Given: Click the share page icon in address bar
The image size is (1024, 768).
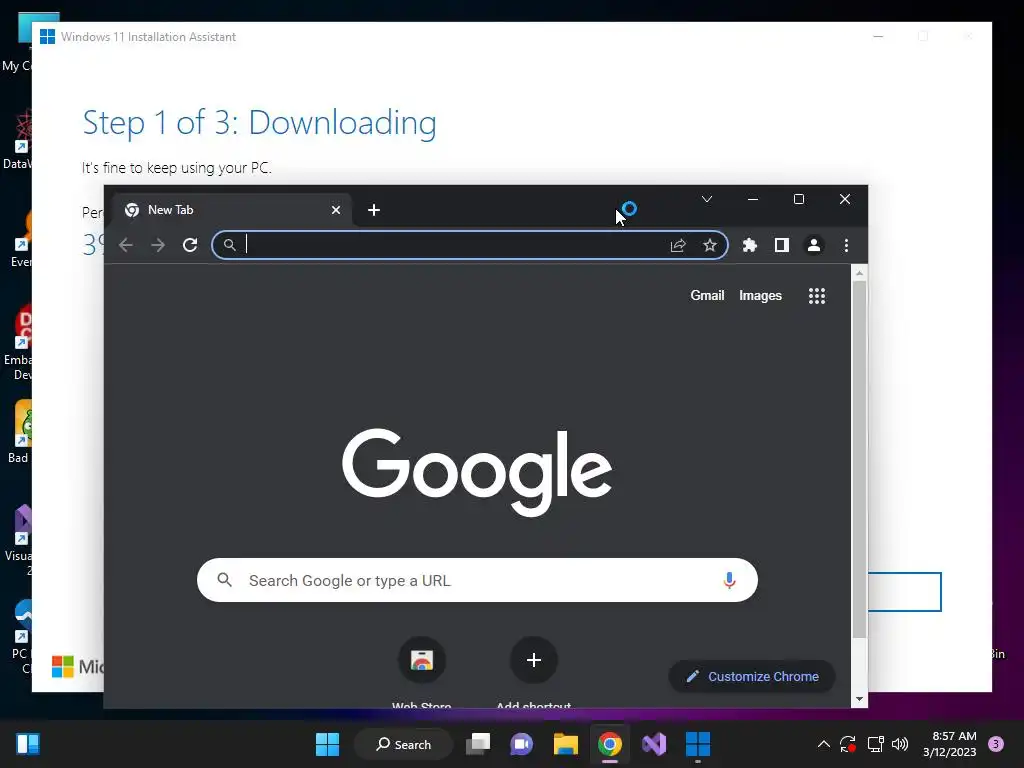Looking at the screenshot, I should (x=678, y=245).
